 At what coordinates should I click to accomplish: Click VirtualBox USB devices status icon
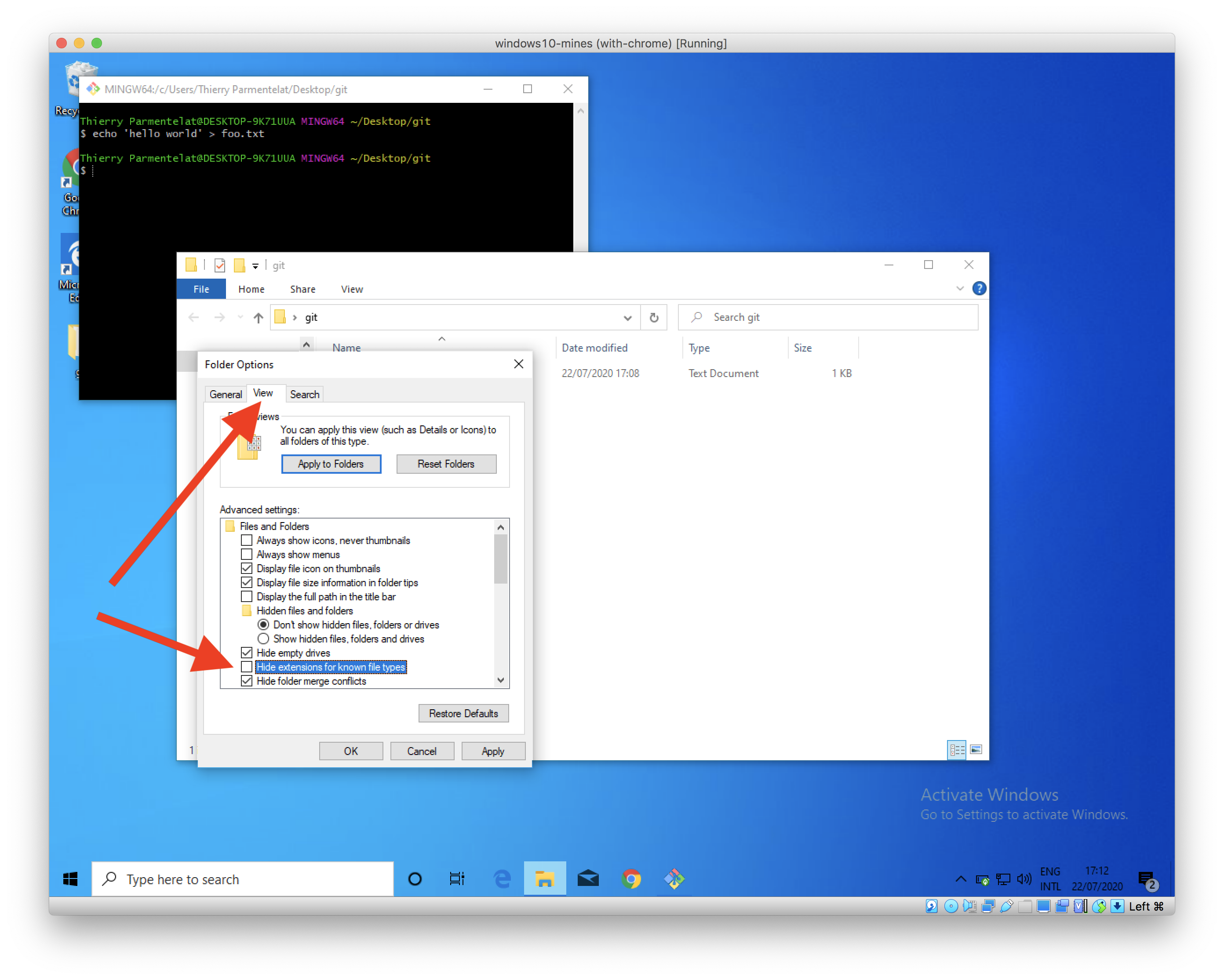click(x=1006, y=906)
